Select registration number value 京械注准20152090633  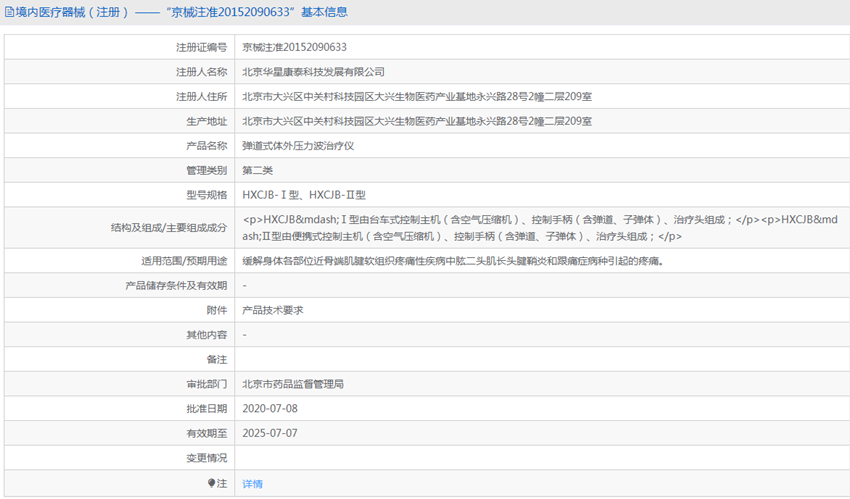coord(294,47)
